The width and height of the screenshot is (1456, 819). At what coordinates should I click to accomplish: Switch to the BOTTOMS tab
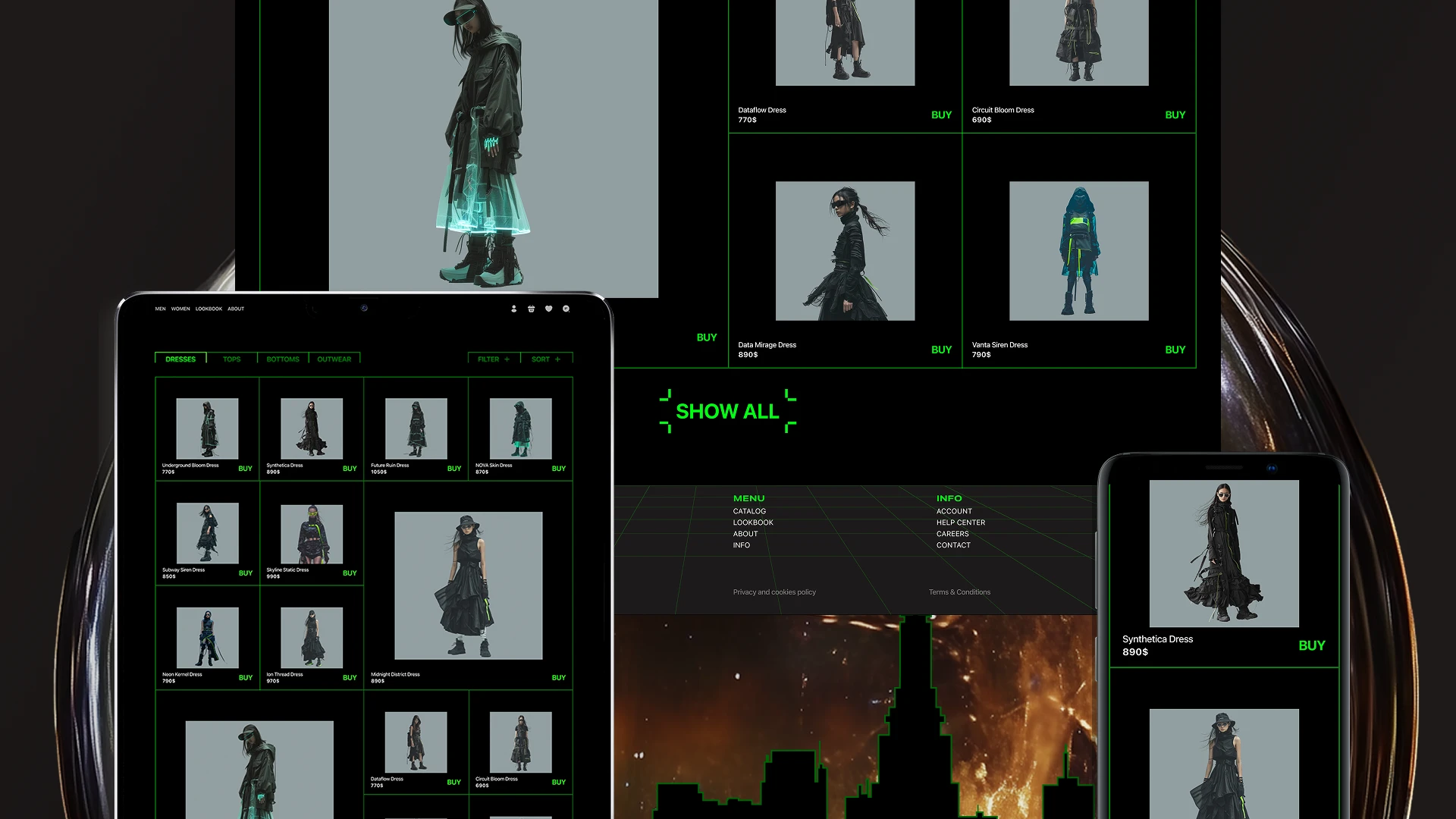pyautogui.click(x=283, y=359)
